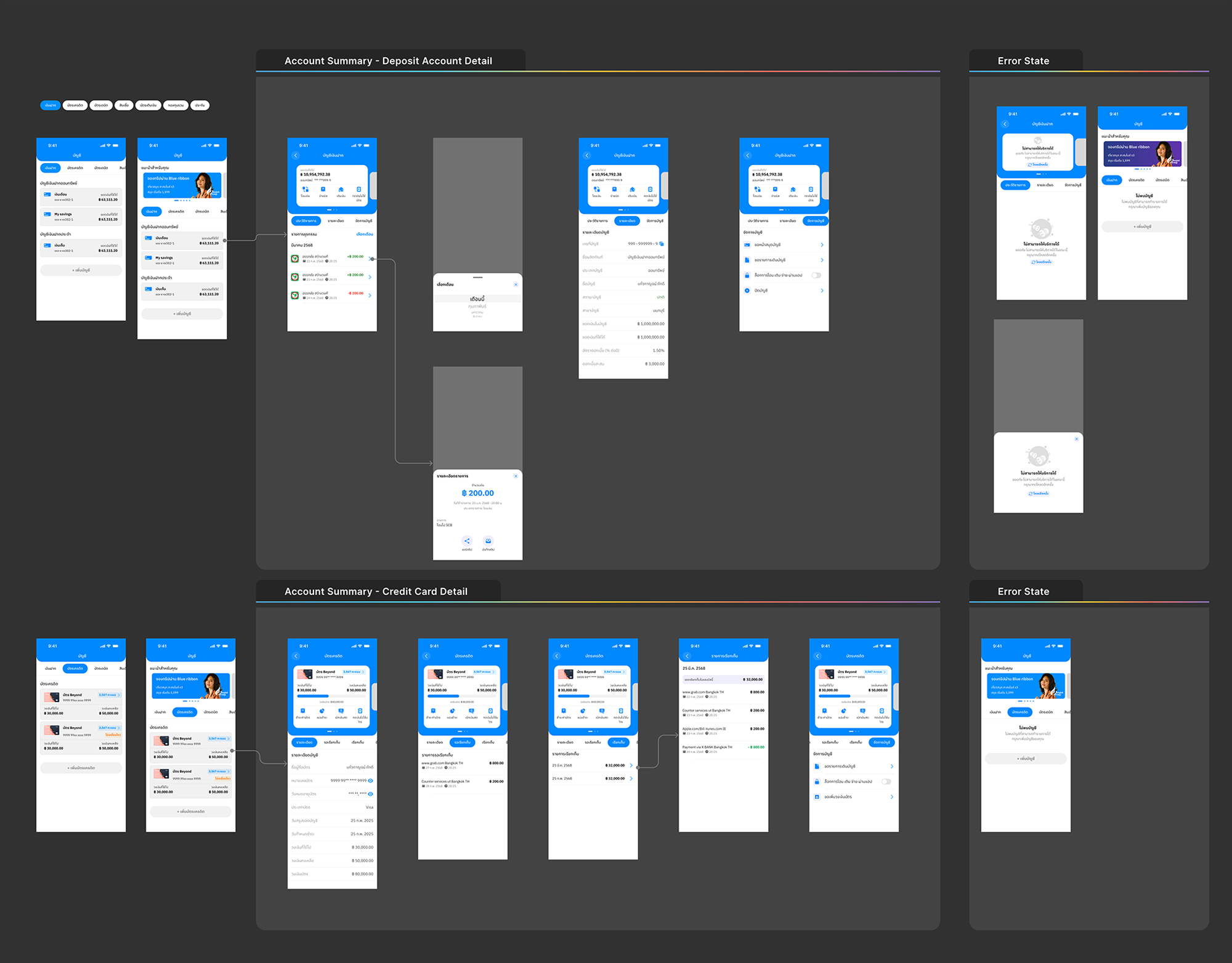Select 'เดือนนี้' in month picker wheel
Screen dimensions: 1232x963
point(477,299)
